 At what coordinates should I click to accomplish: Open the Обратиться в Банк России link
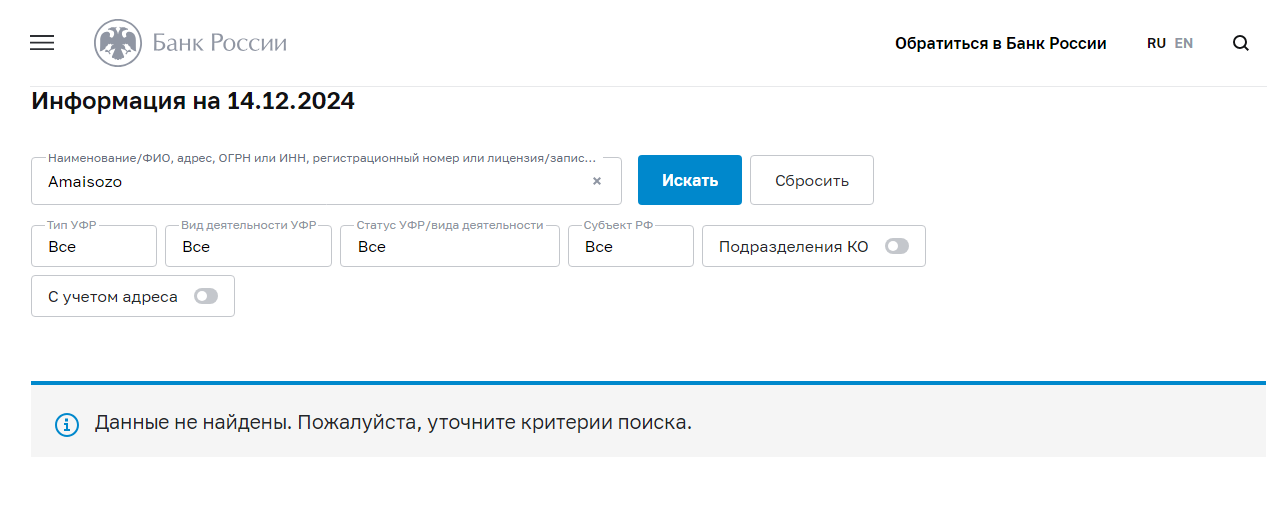[x=1001, y=44]
